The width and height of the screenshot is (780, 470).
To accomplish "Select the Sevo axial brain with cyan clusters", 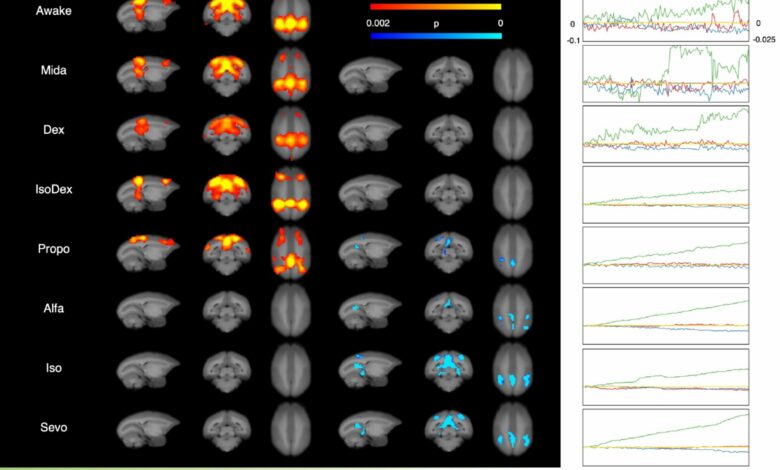I will tap(513, 430).
